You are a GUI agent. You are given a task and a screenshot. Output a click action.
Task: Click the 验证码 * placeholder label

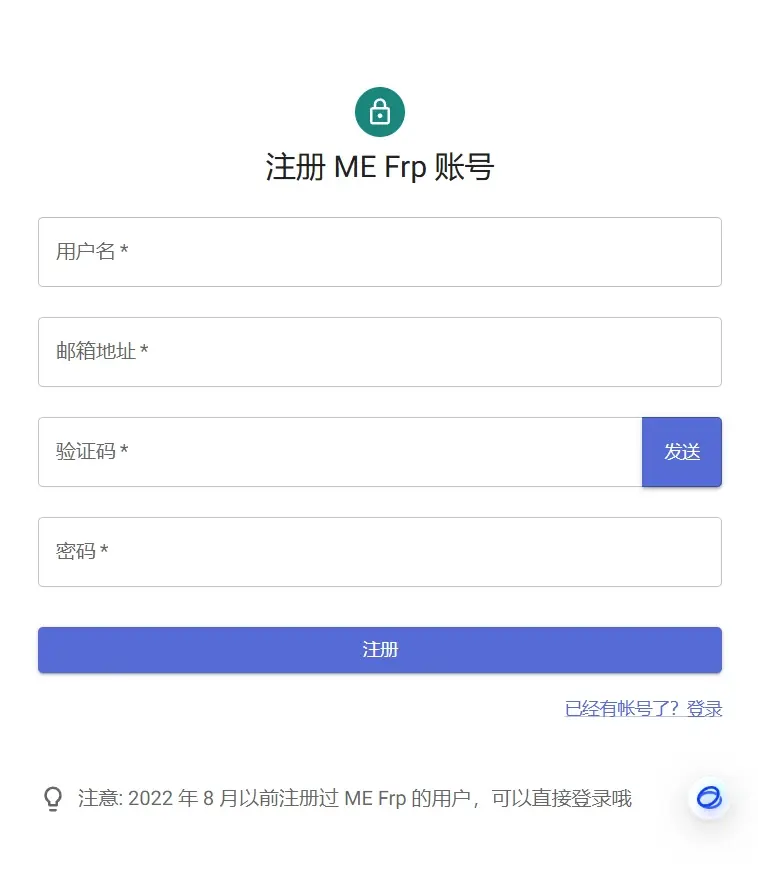click(x=92, y=452)
